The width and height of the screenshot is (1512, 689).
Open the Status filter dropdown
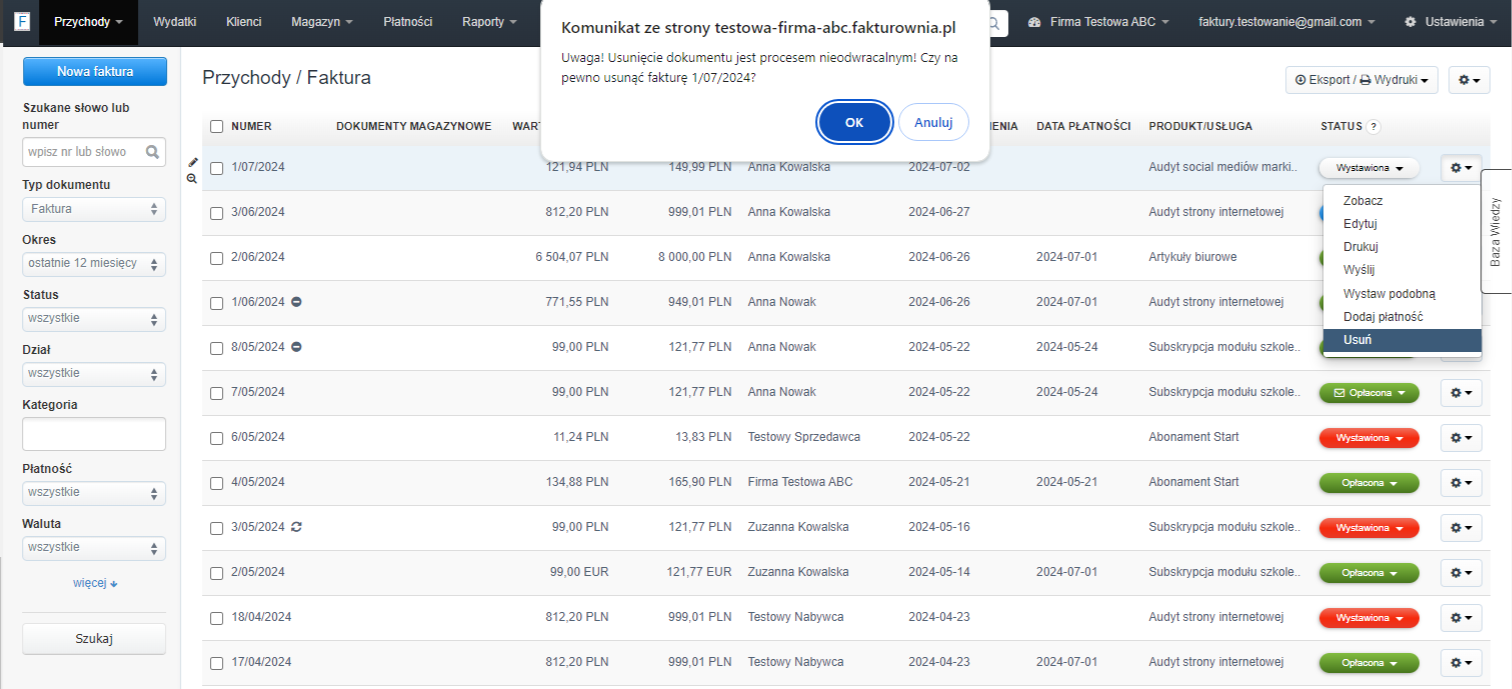(x=94, y=319)
